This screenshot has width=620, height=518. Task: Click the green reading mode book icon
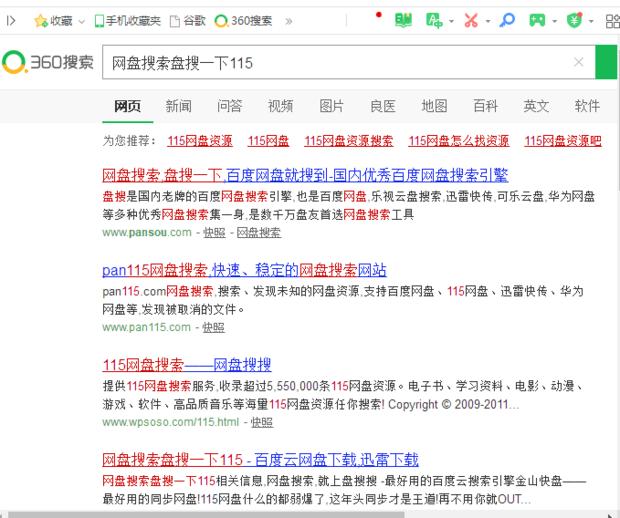pyautogui.click(x=403, y=20)
